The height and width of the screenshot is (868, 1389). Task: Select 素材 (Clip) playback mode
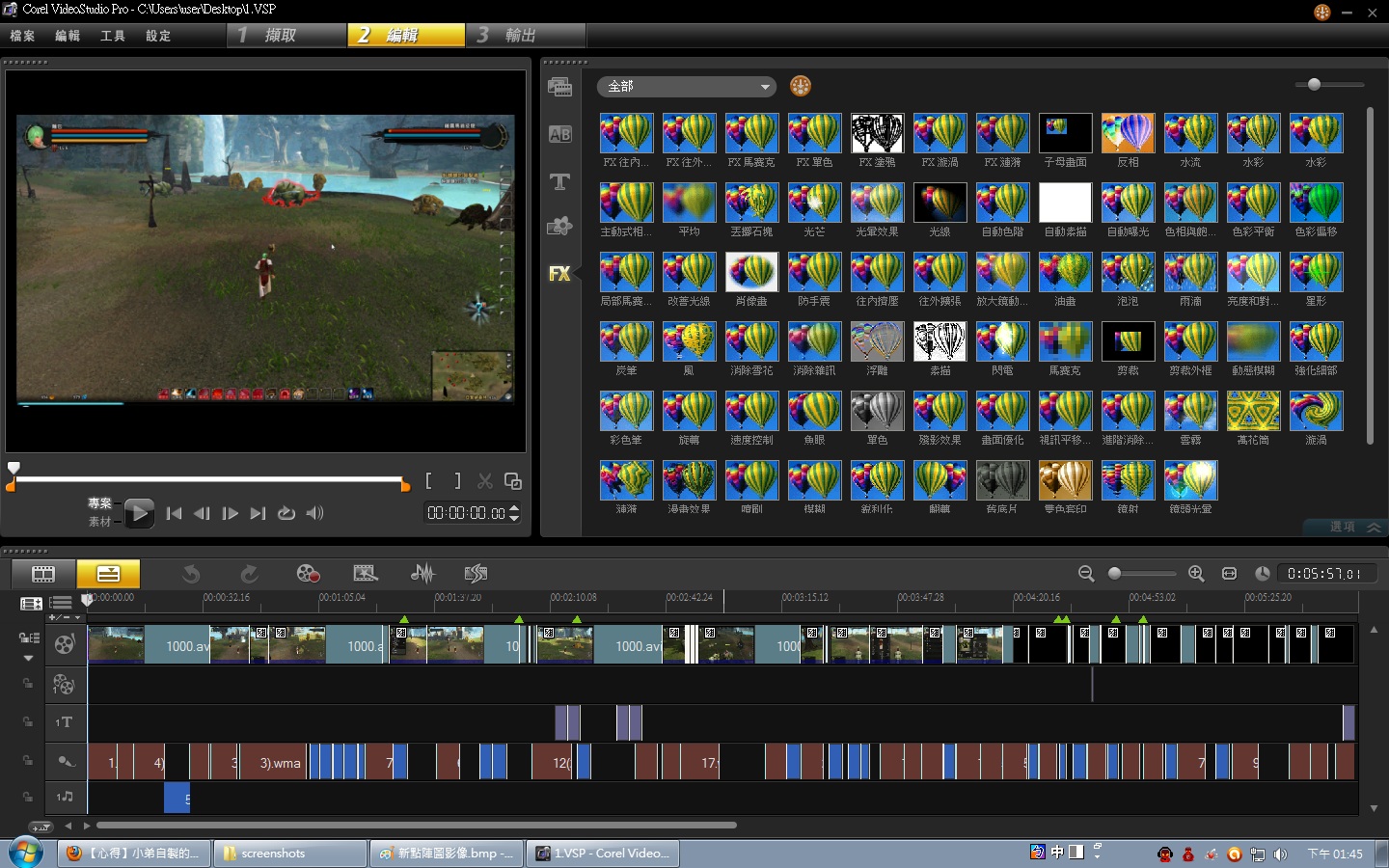pyautogui.click(x=100, y=522)
